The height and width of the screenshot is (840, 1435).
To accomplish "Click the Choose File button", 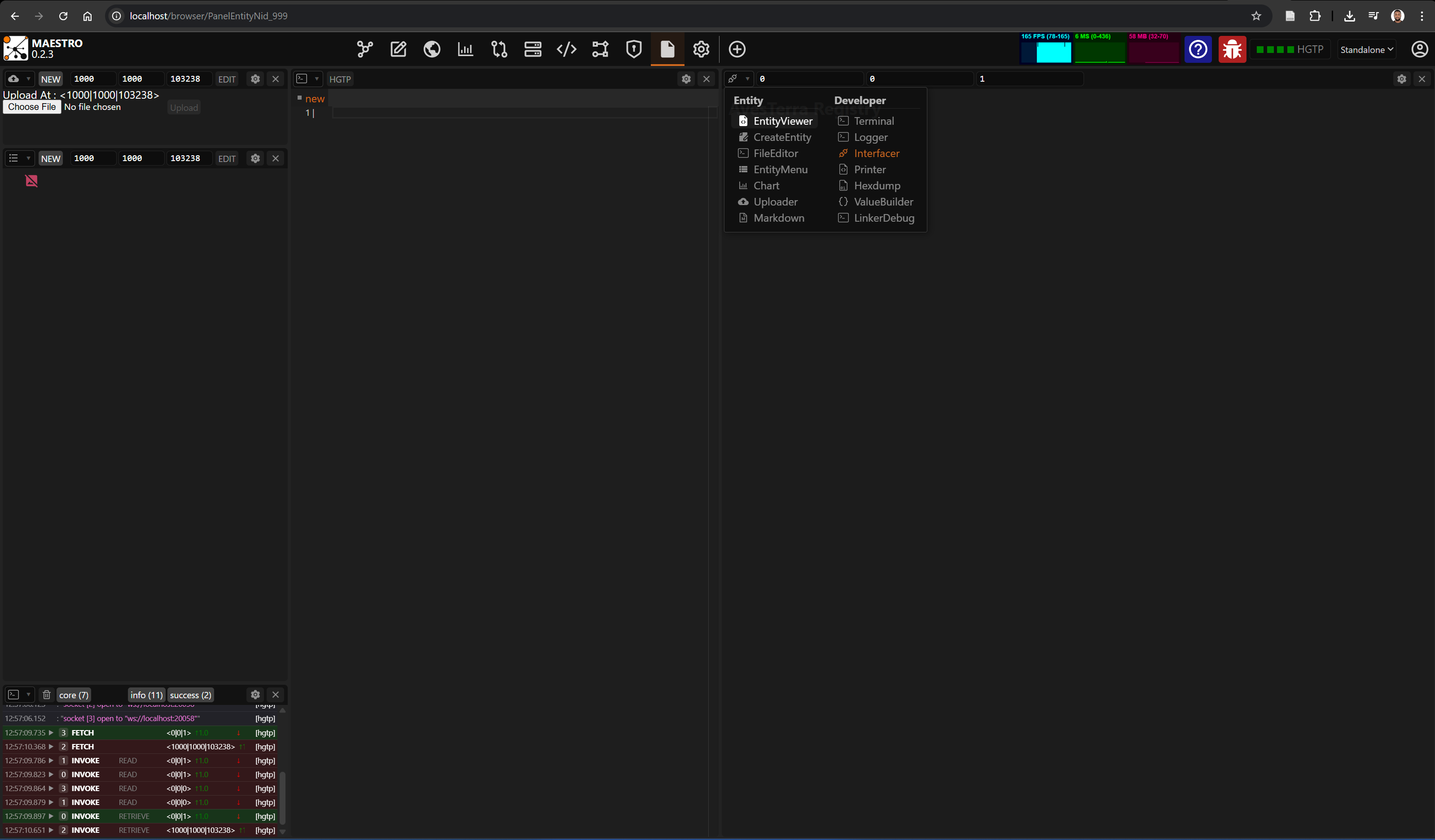I will 32,107.
